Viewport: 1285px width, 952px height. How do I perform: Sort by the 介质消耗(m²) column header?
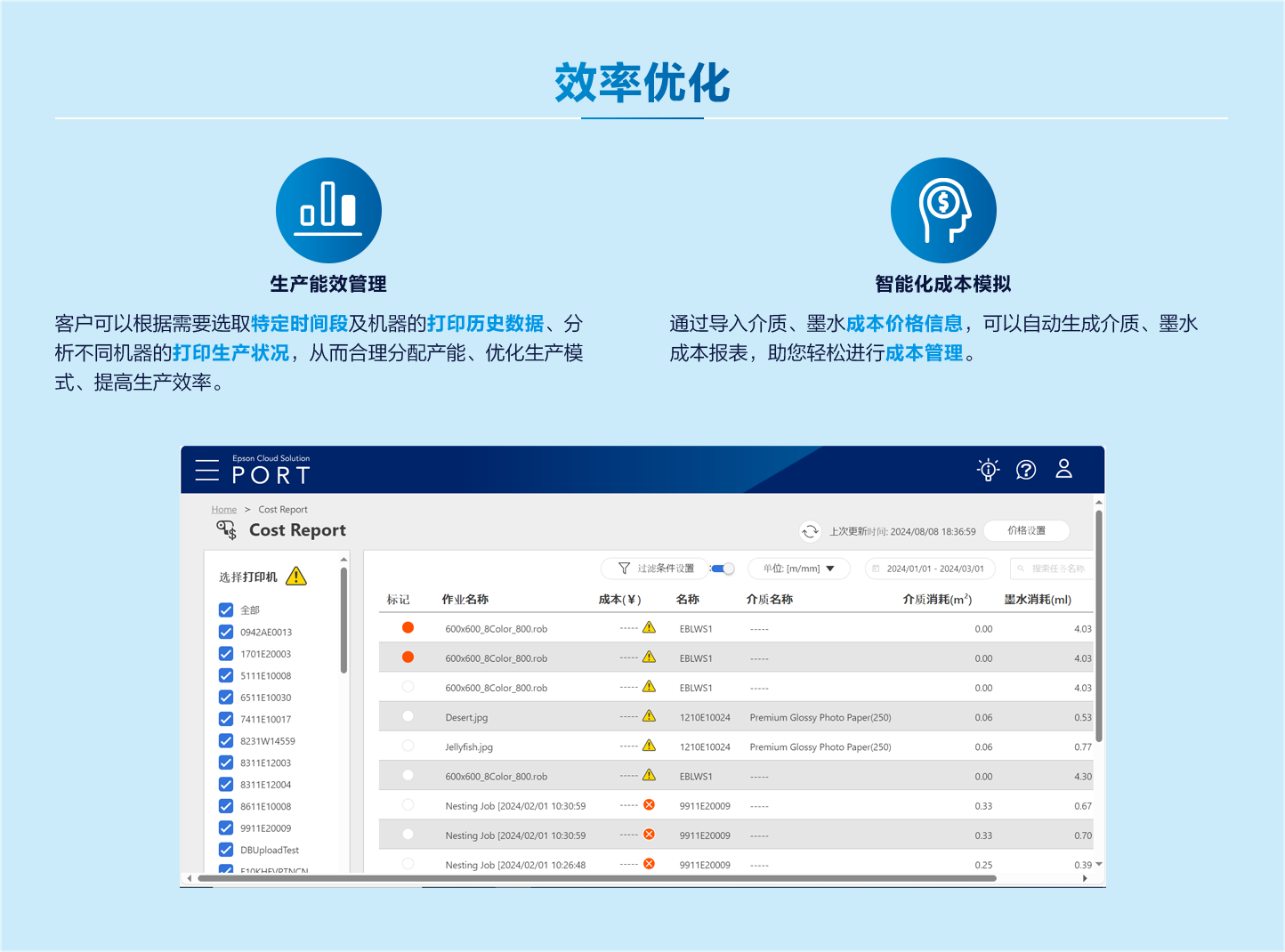(937, 600)
